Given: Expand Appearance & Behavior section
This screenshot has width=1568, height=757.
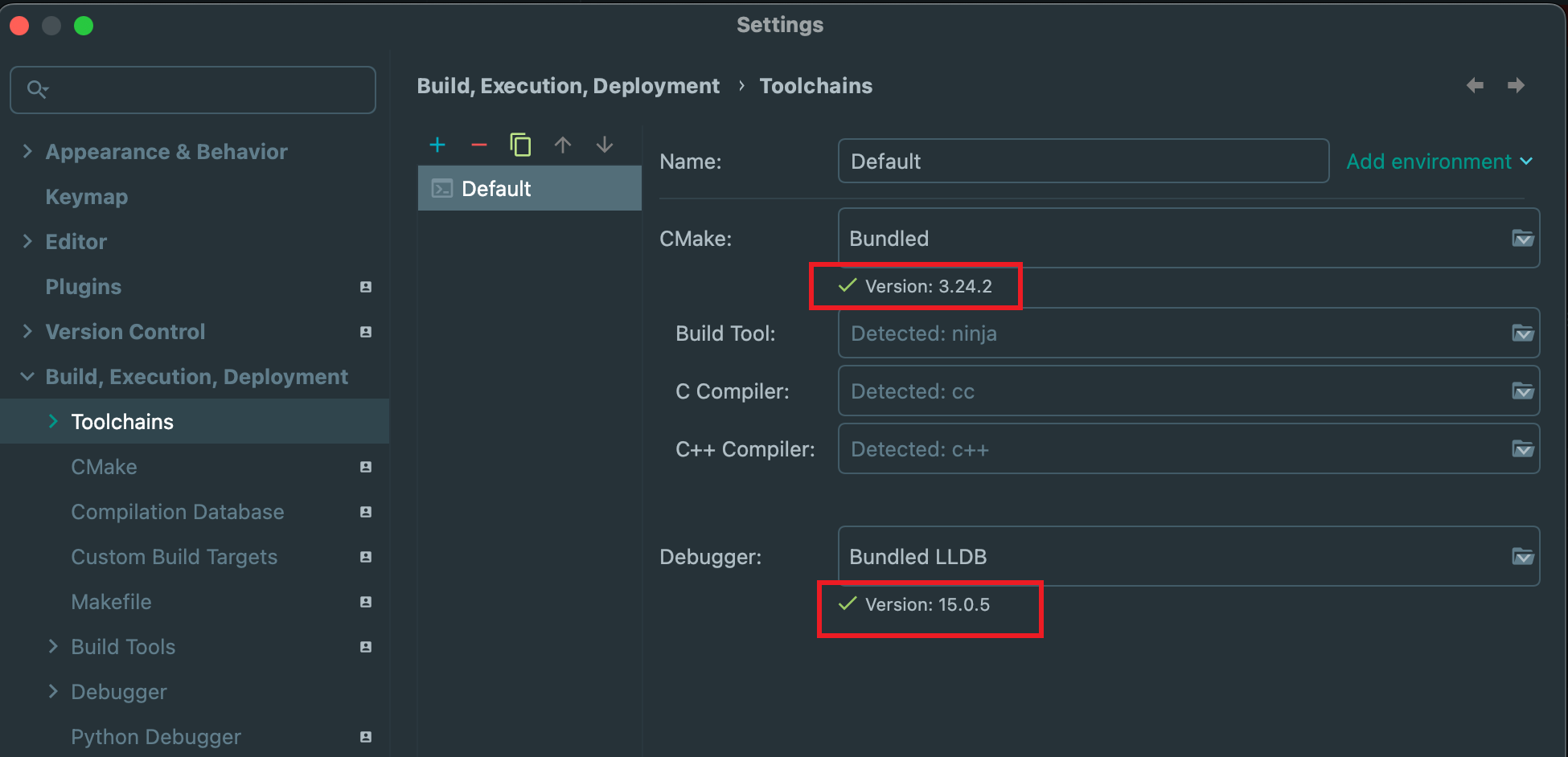Looking at the screenshot, I should [x=27, y=152].
